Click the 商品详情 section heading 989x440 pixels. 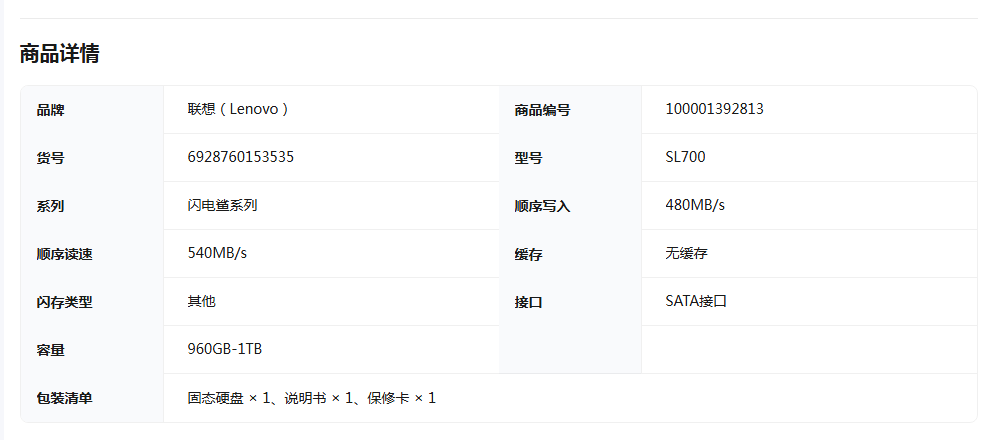(x=59, y=54)
